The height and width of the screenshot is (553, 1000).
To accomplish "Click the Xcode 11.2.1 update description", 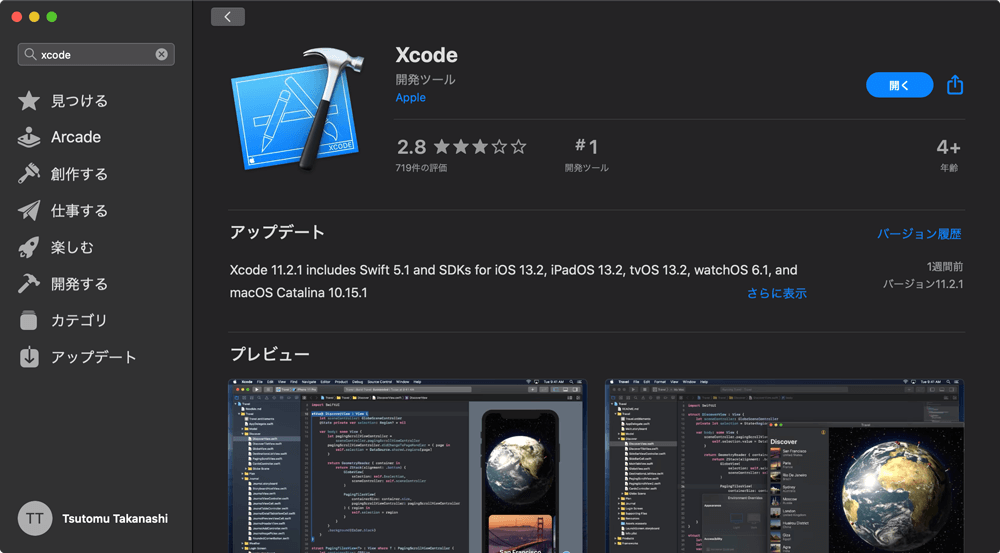I will 513,281.
